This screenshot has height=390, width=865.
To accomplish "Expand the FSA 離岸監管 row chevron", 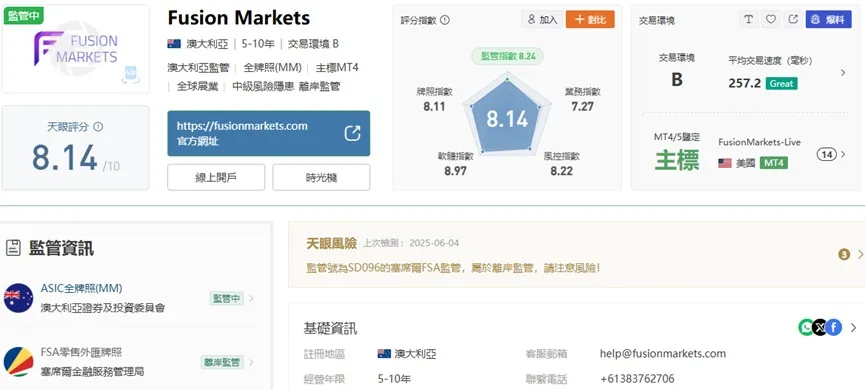I will pyautogui.click(x=251, y=362).
